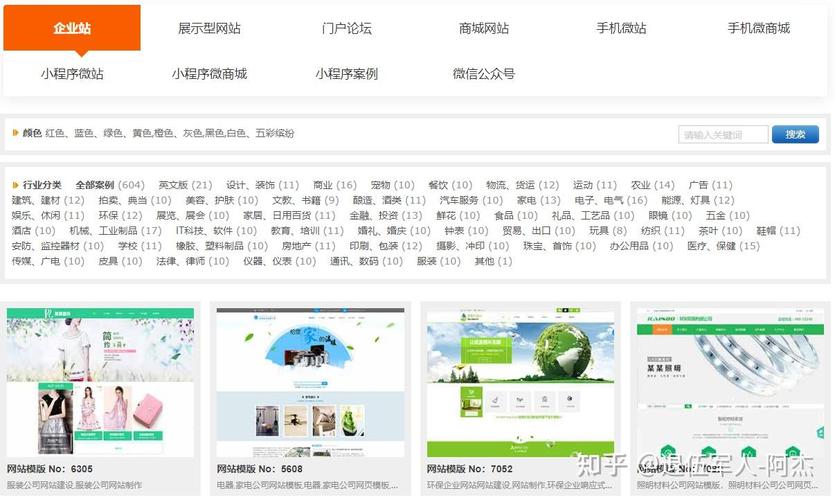This screenshot has height=500, width=835.
Task: Open the 建筑、建材 (12) category
Action: pyautogui.click(x=48, y=200)
